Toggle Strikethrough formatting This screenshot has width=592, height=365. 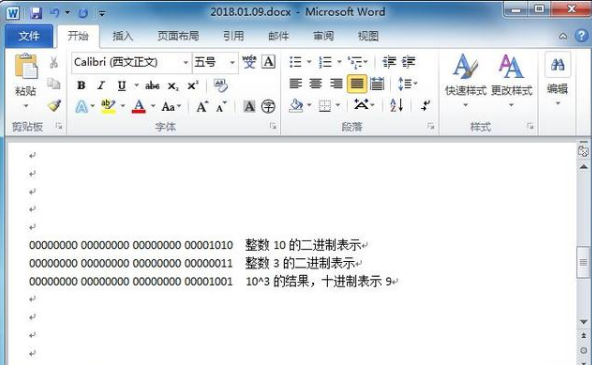(x=152, y=86)
